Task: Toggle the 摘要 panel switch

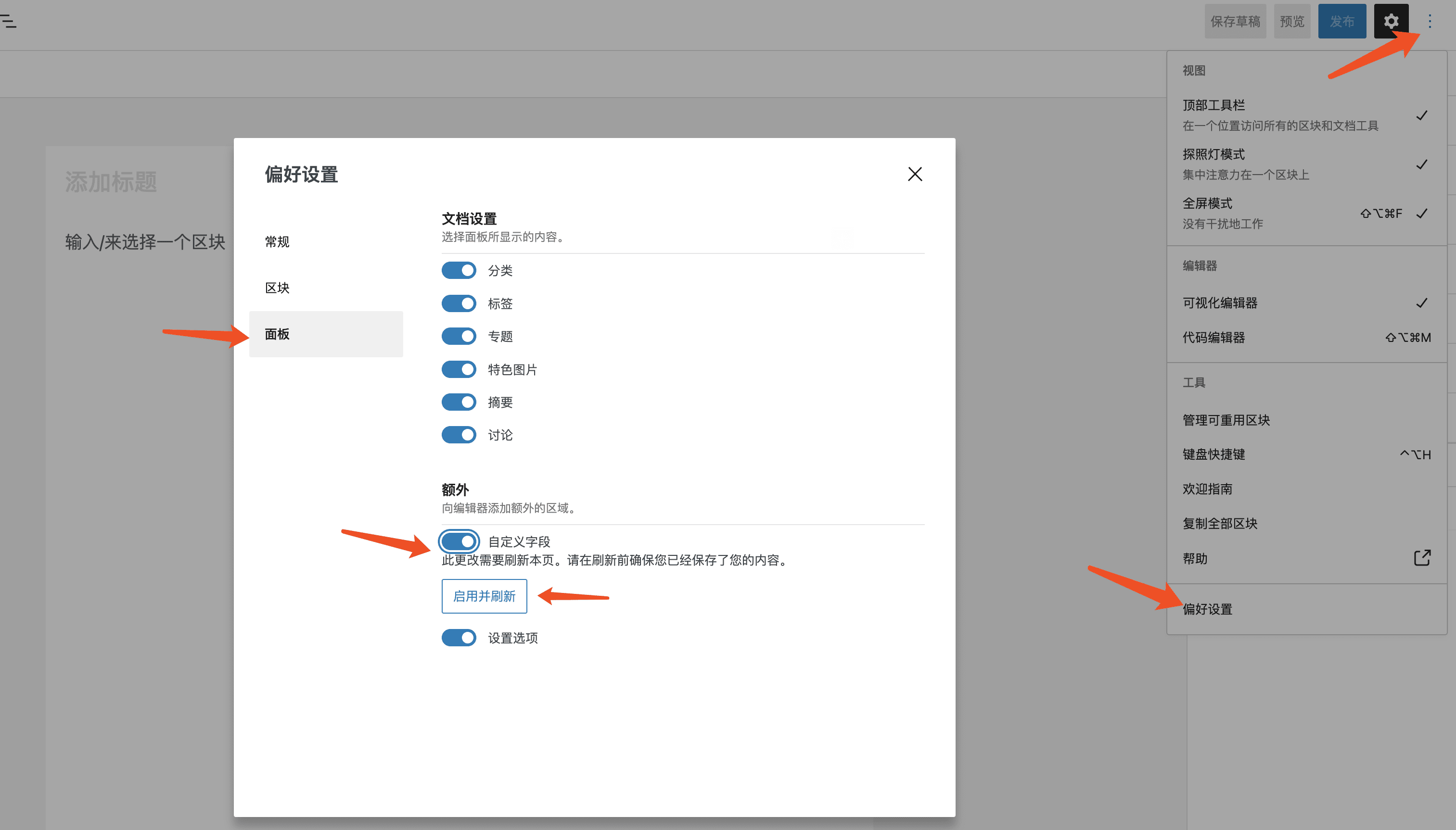Action: pos(459,402)
